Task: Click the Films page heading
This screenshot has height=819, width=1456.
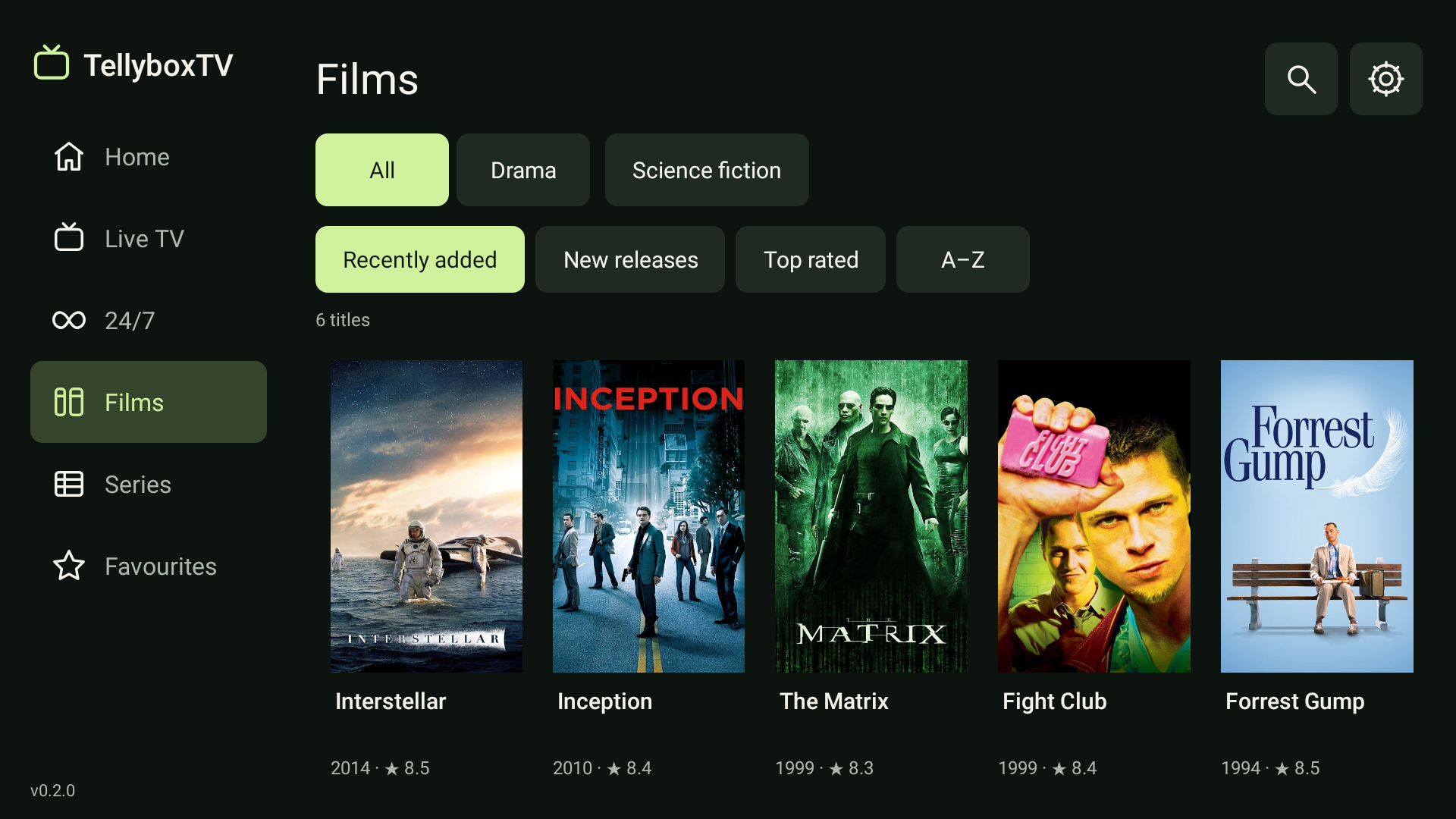Action: pos(367,80)
